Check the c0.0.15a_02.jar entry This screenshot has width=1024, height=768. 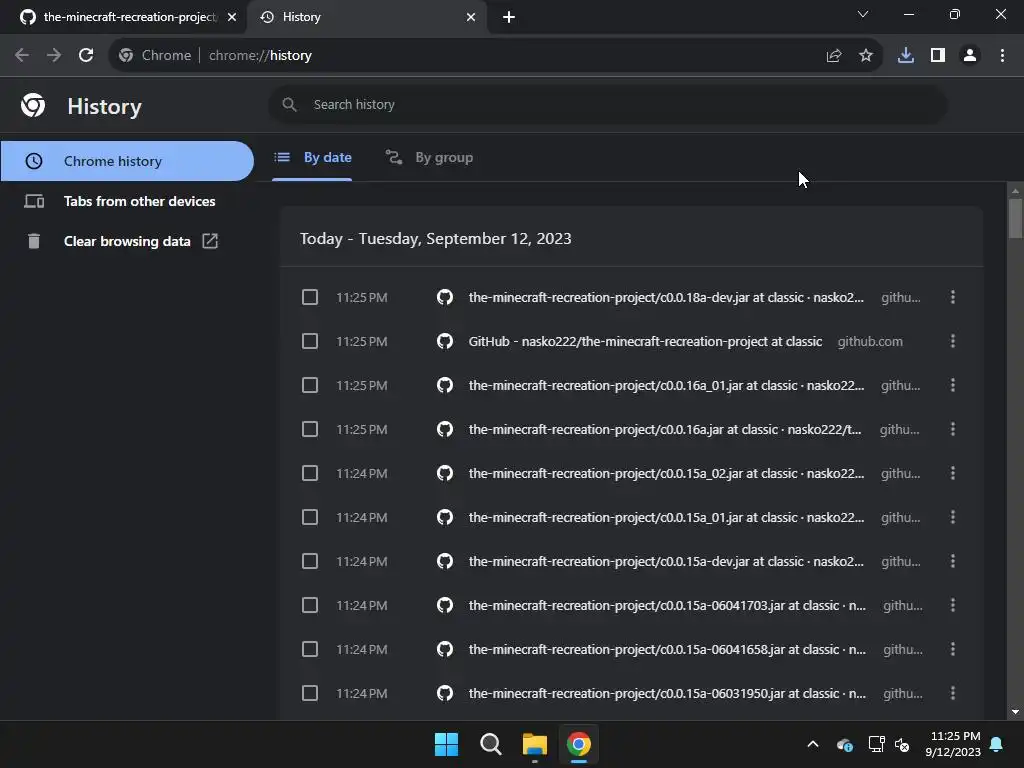310,473
